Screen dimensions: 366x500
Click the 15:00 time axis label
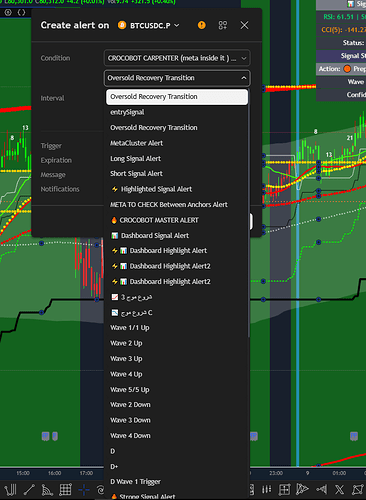coord(23,473)
